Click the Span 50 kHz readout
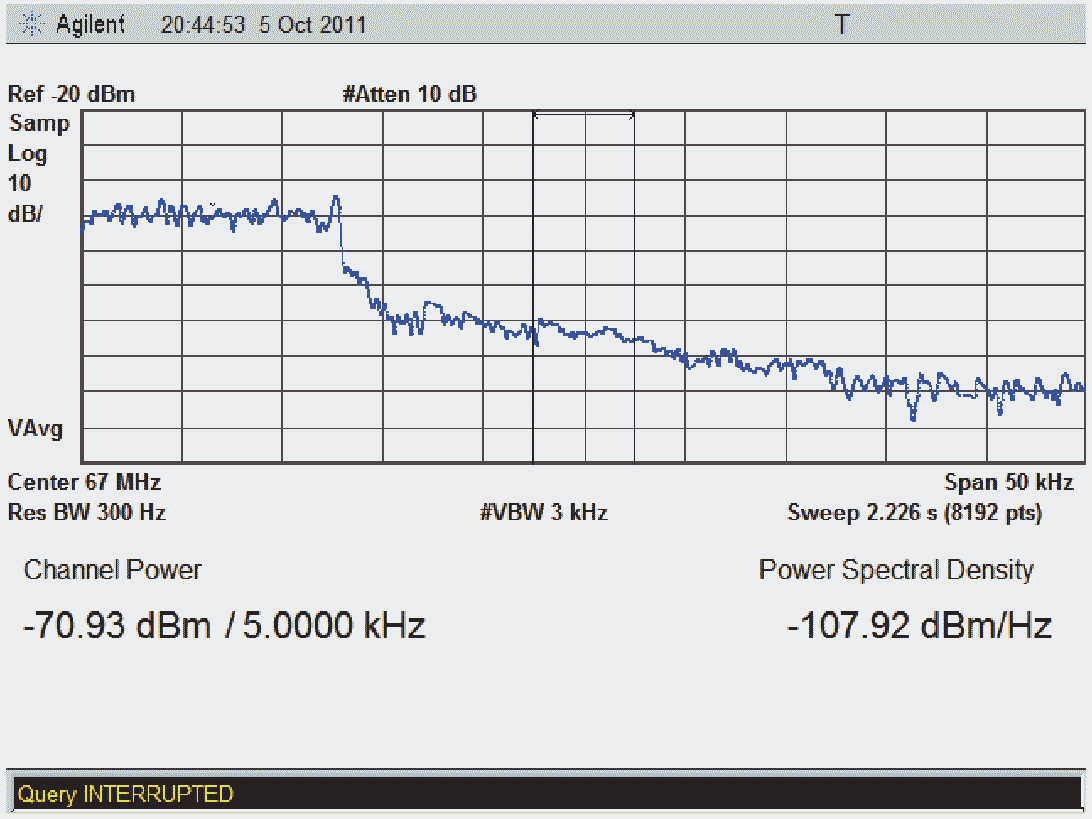Viewport: 1092px width, 819px height. click(1008, 482)
